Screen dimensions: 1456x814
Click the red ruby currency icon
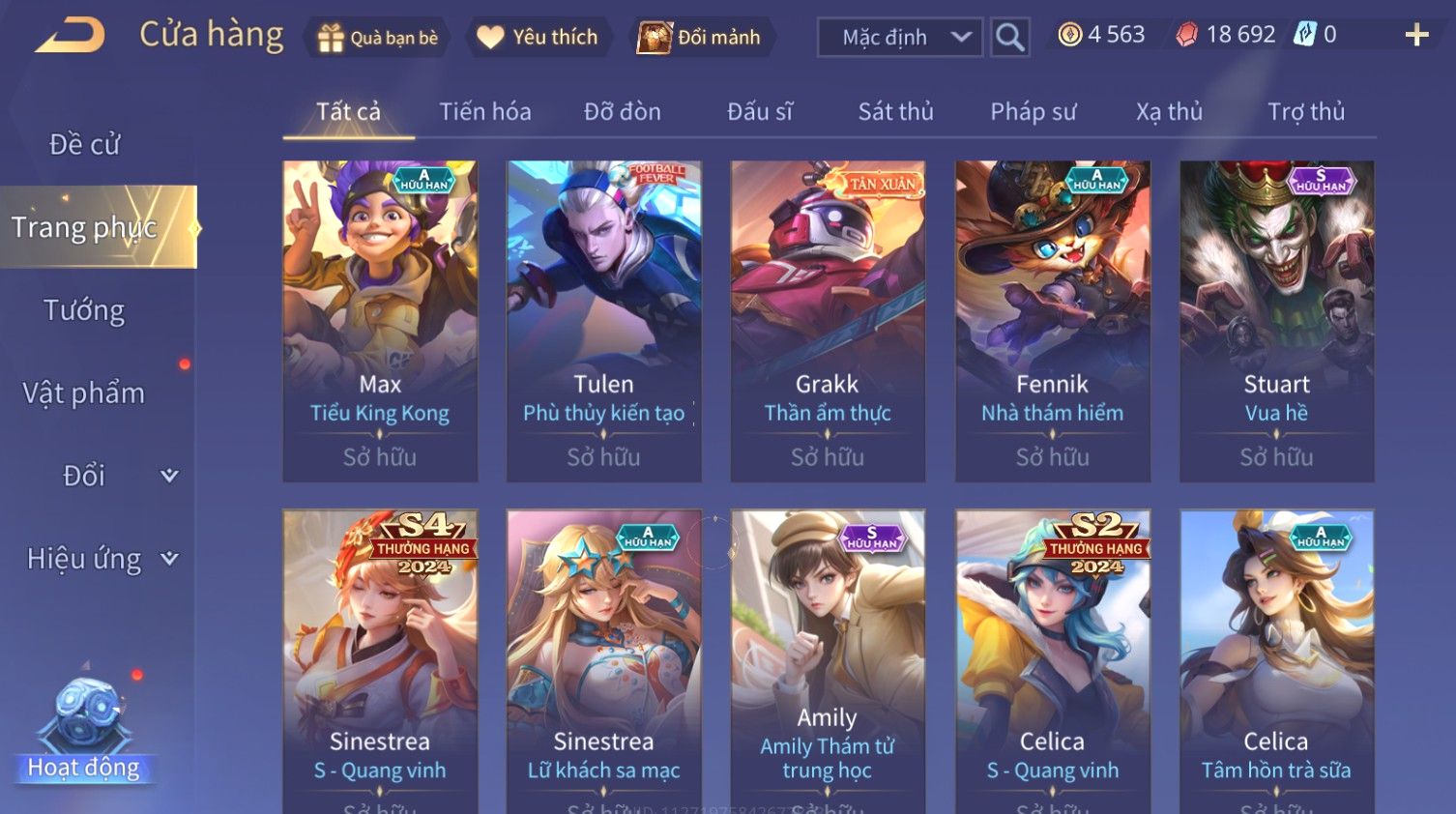(1186, 35)
